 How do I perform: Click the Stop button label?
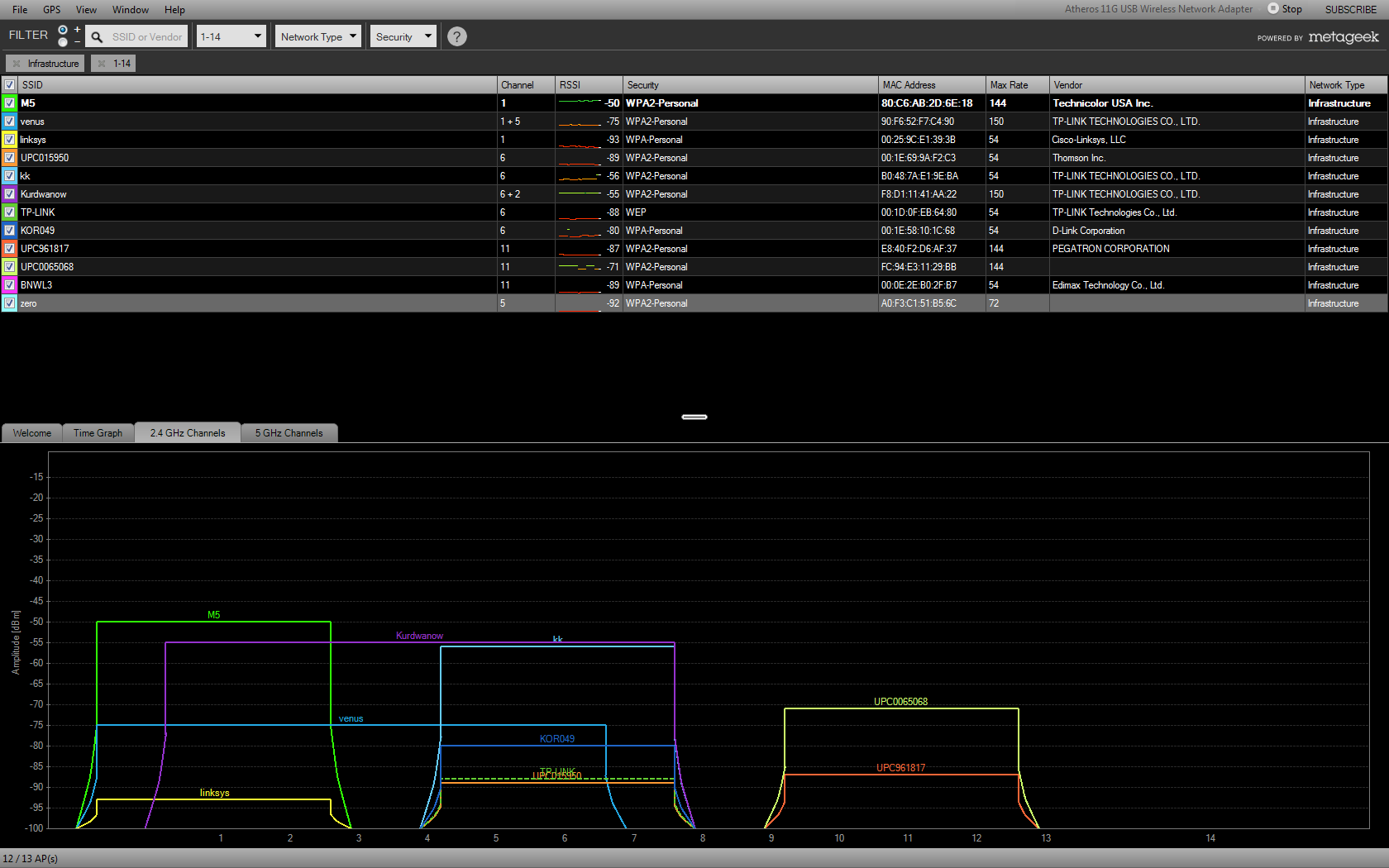click(x=1292, y=9)
